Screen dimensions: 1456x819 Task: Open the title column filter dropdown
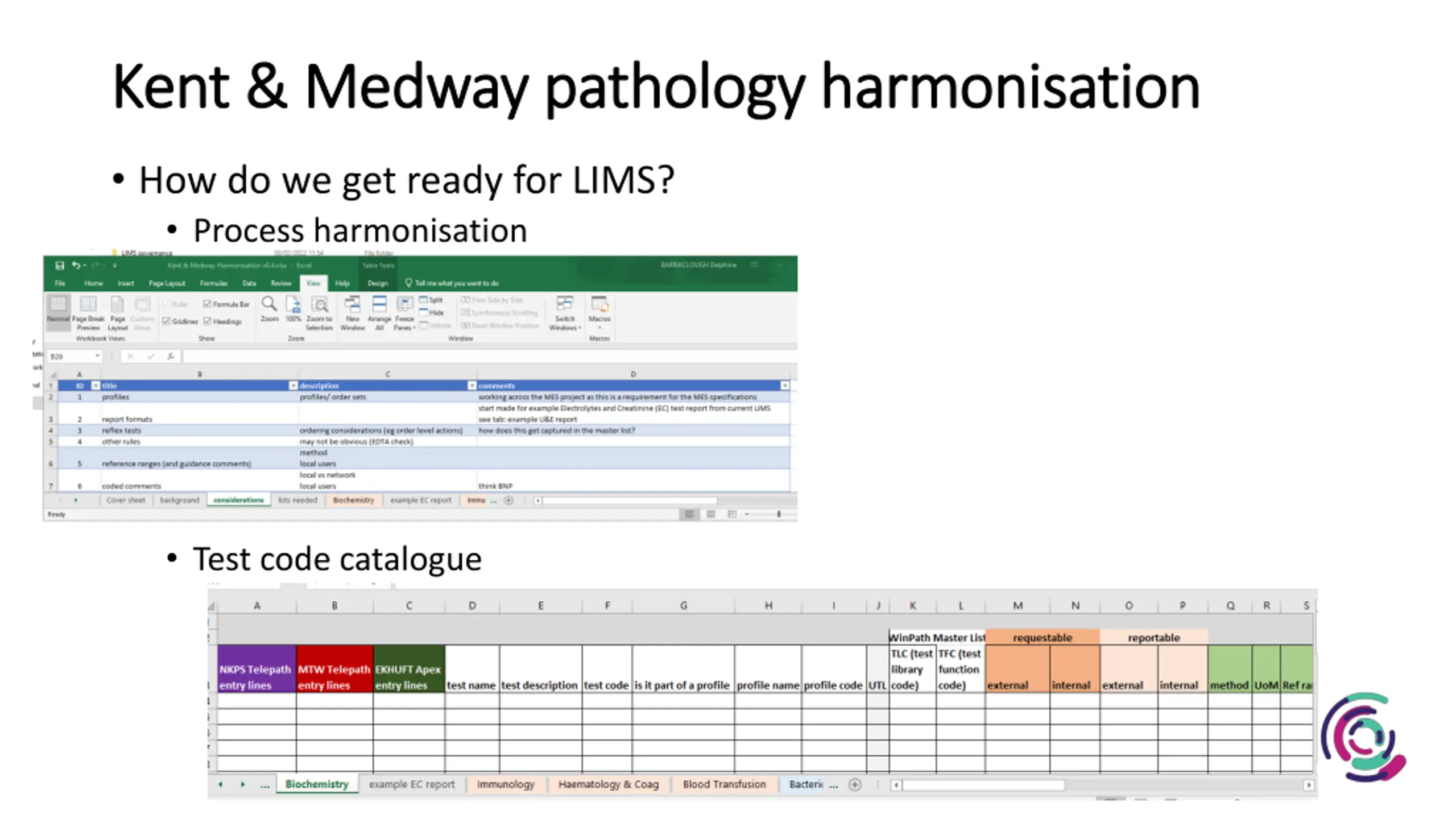click(x=293, y=386)
